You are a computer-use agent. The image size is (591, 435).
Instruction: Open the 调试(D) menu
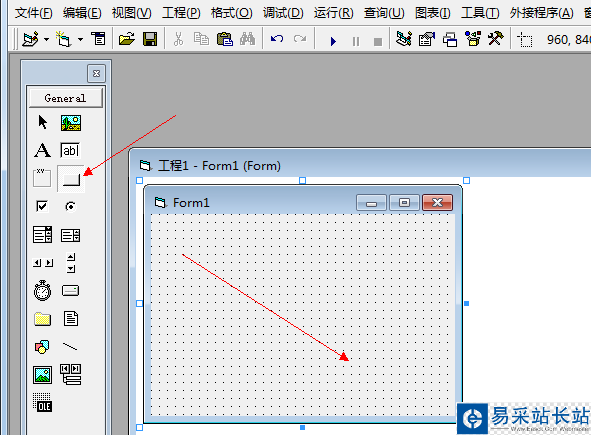(x=283, y=13)
